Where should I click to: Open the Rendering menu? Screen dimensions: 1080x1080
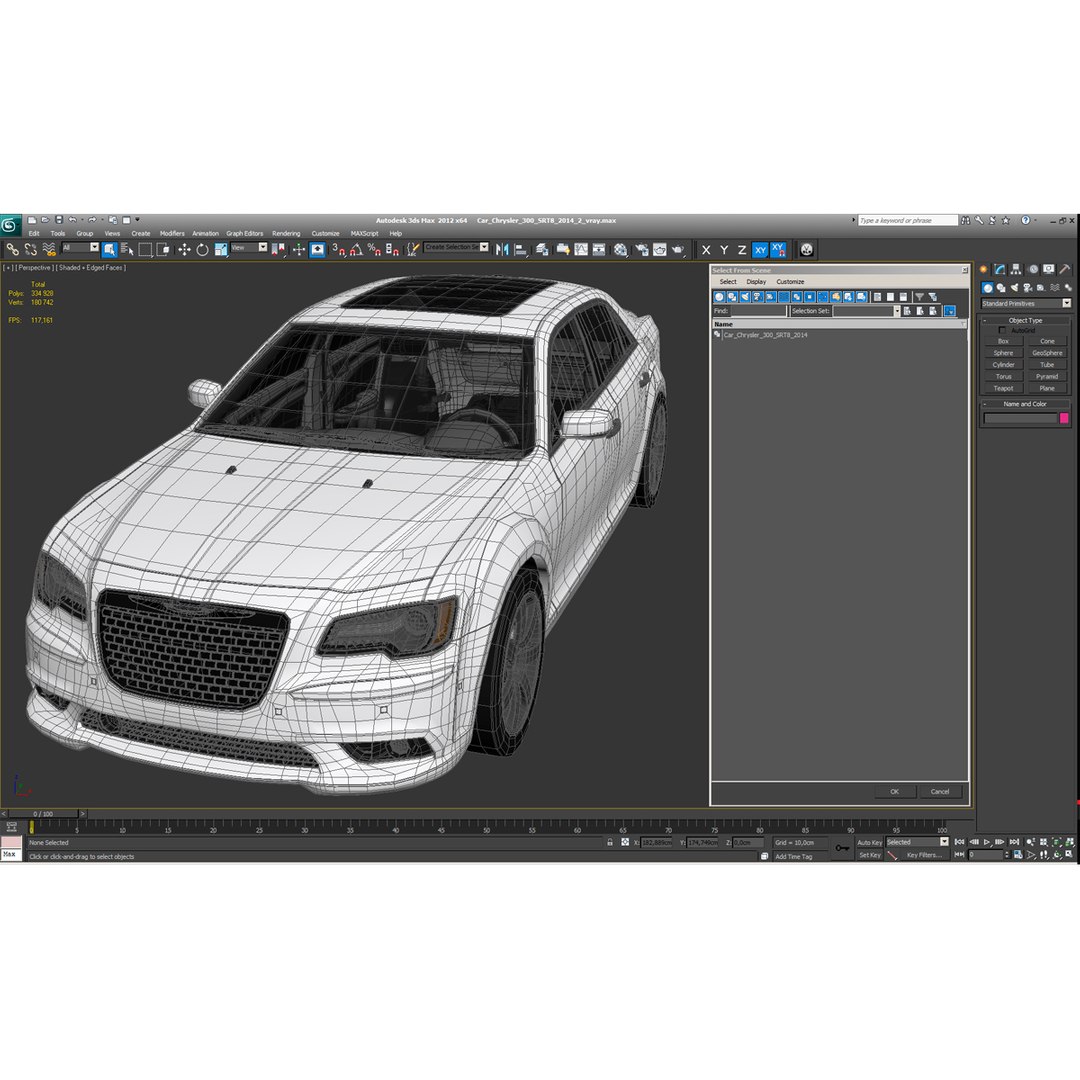click(286, 233)
